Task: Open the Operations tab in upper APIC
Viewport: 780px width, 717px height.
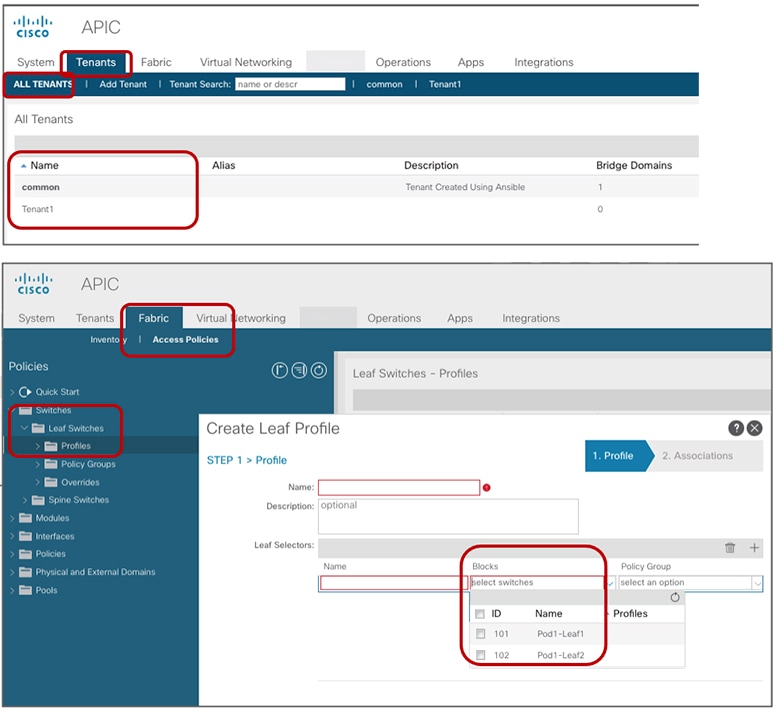Action: tap(403, 62)
